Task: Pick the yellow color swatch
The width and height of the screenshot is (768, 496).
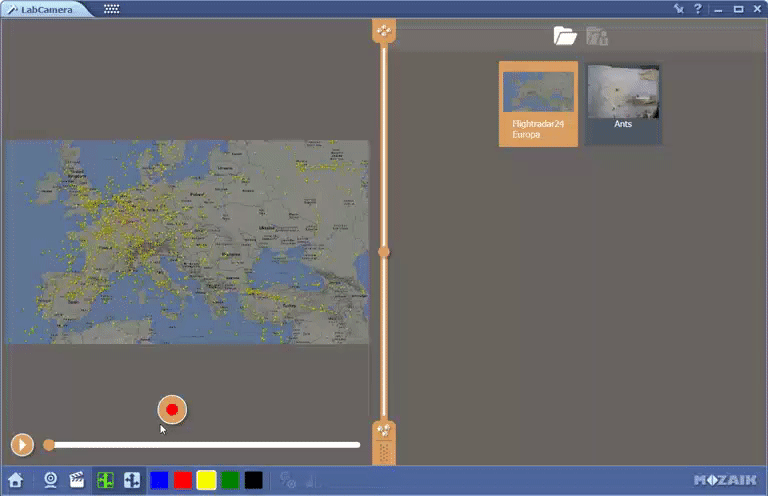Action: tap(206, 480)
